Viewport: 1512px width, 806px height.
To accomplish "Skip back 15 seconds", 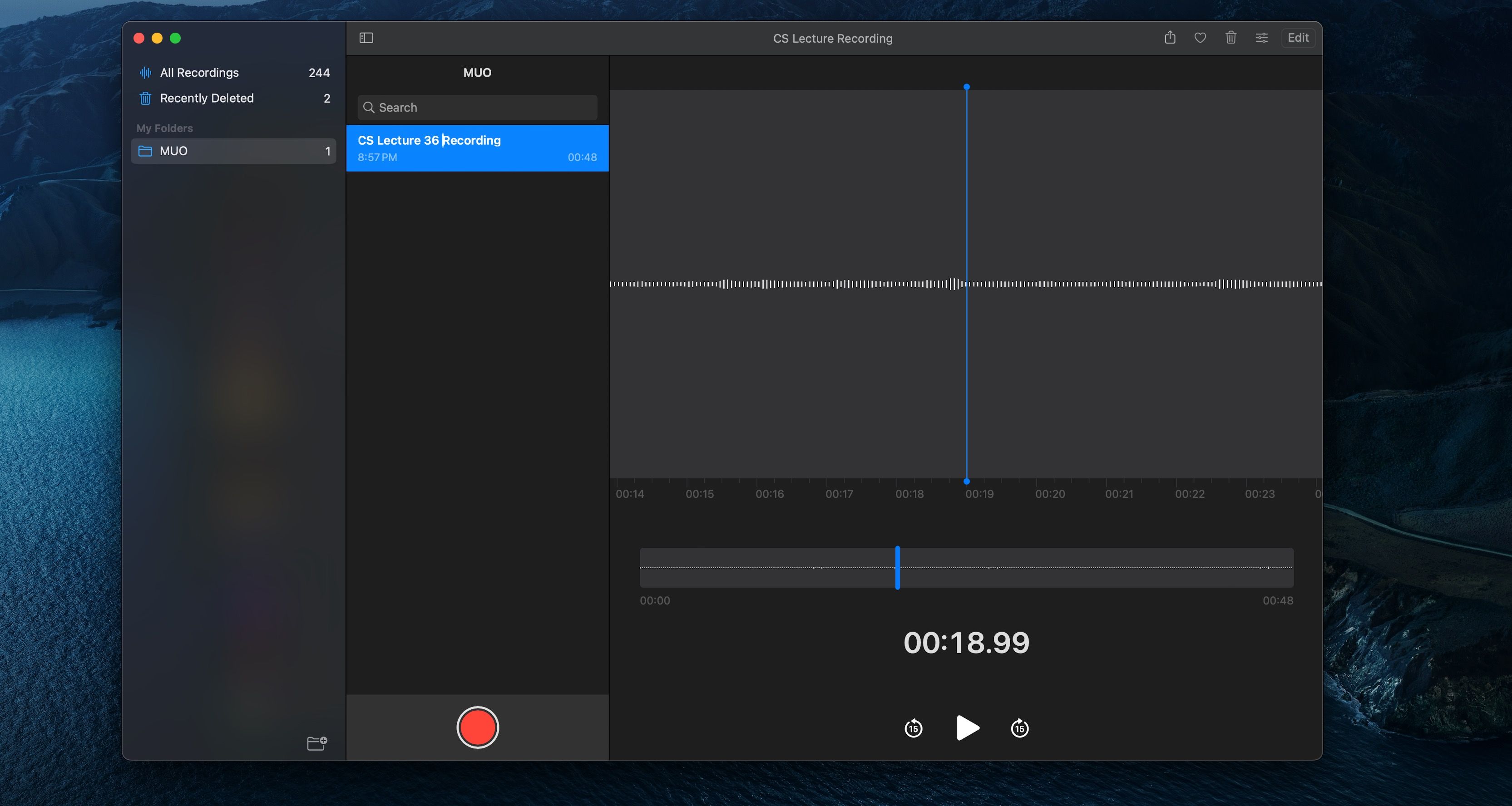I will pos(913,728).
